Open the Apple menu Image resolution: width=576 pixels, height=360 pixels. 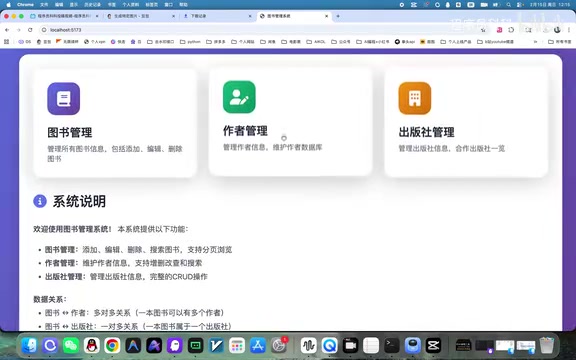tap(8, 5)
